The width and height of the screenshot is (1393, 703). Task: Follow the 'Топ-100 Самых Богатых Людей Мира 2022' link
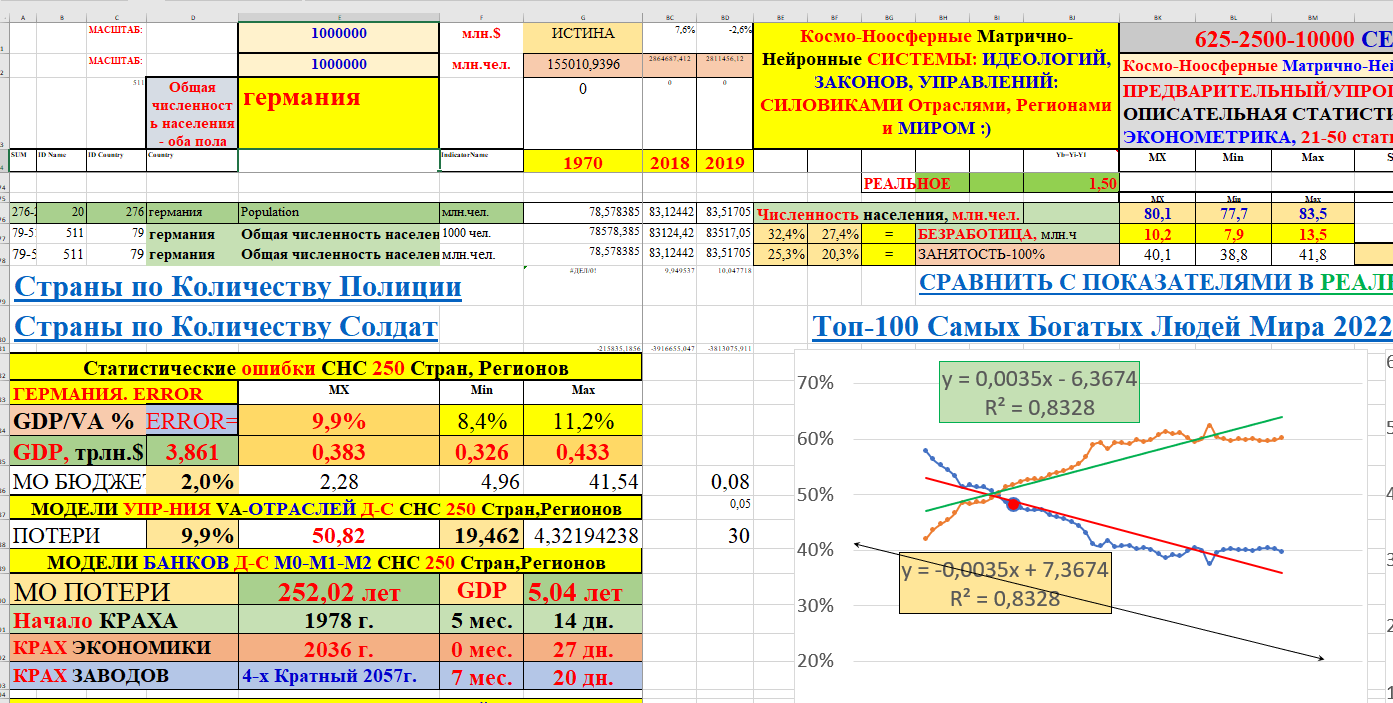click(1101, 326)
